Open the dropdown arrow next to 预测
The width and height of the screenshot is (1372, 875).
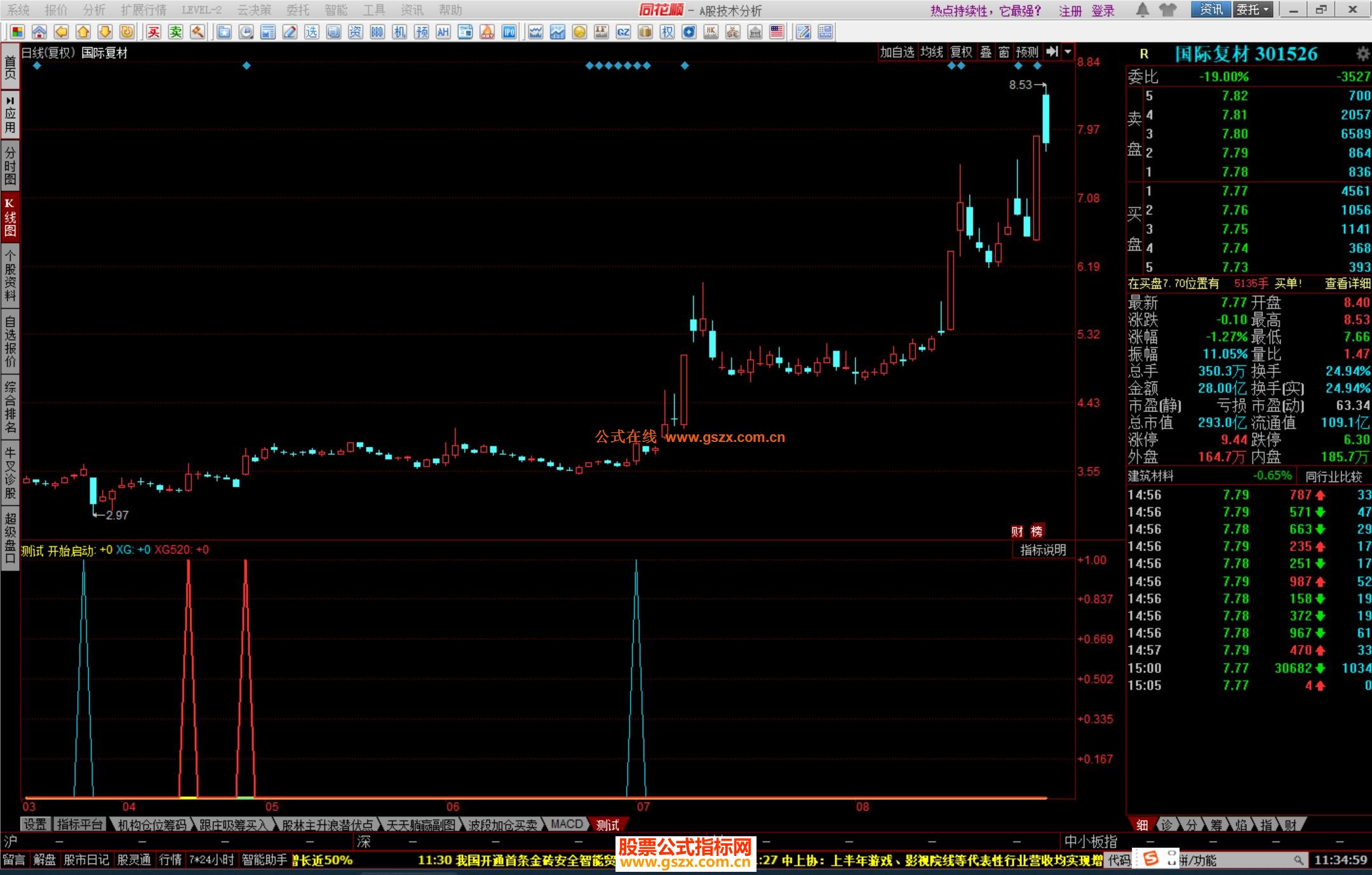coord(1068,52)
